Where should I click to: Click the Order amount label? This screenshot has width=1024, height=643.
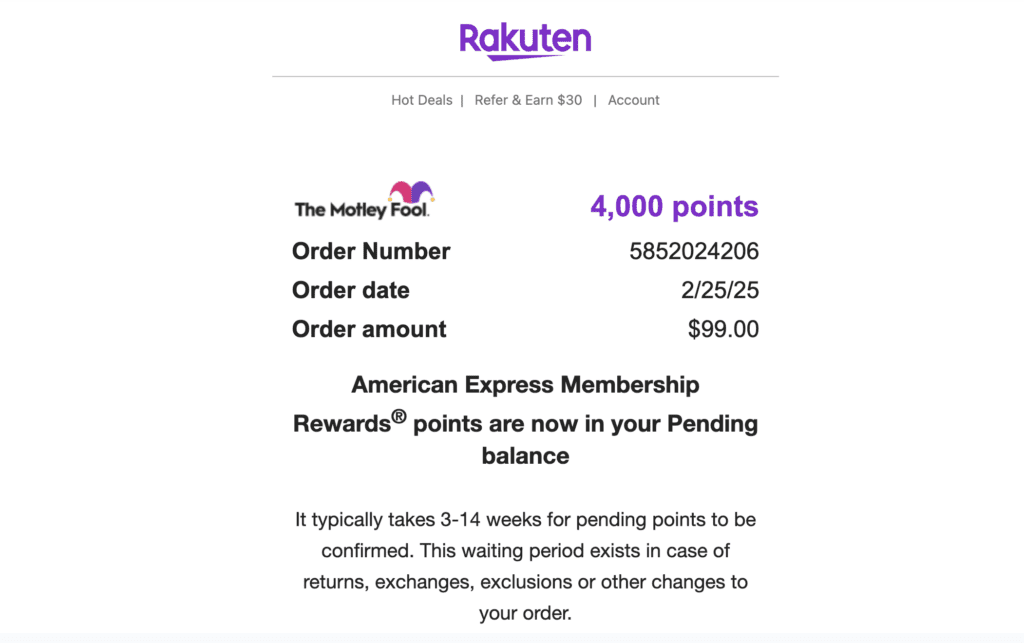[x=369, y=329]
